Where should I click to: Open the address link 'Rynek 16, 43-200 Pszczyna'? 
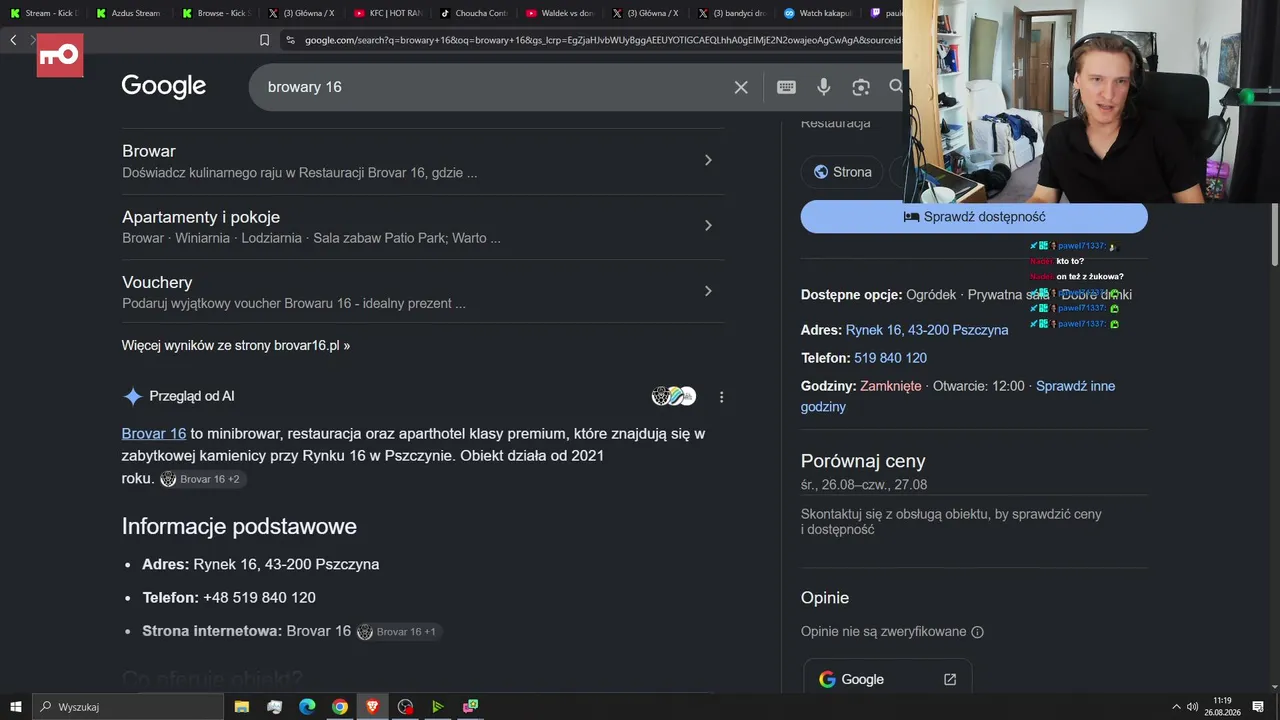click(927, 330)
